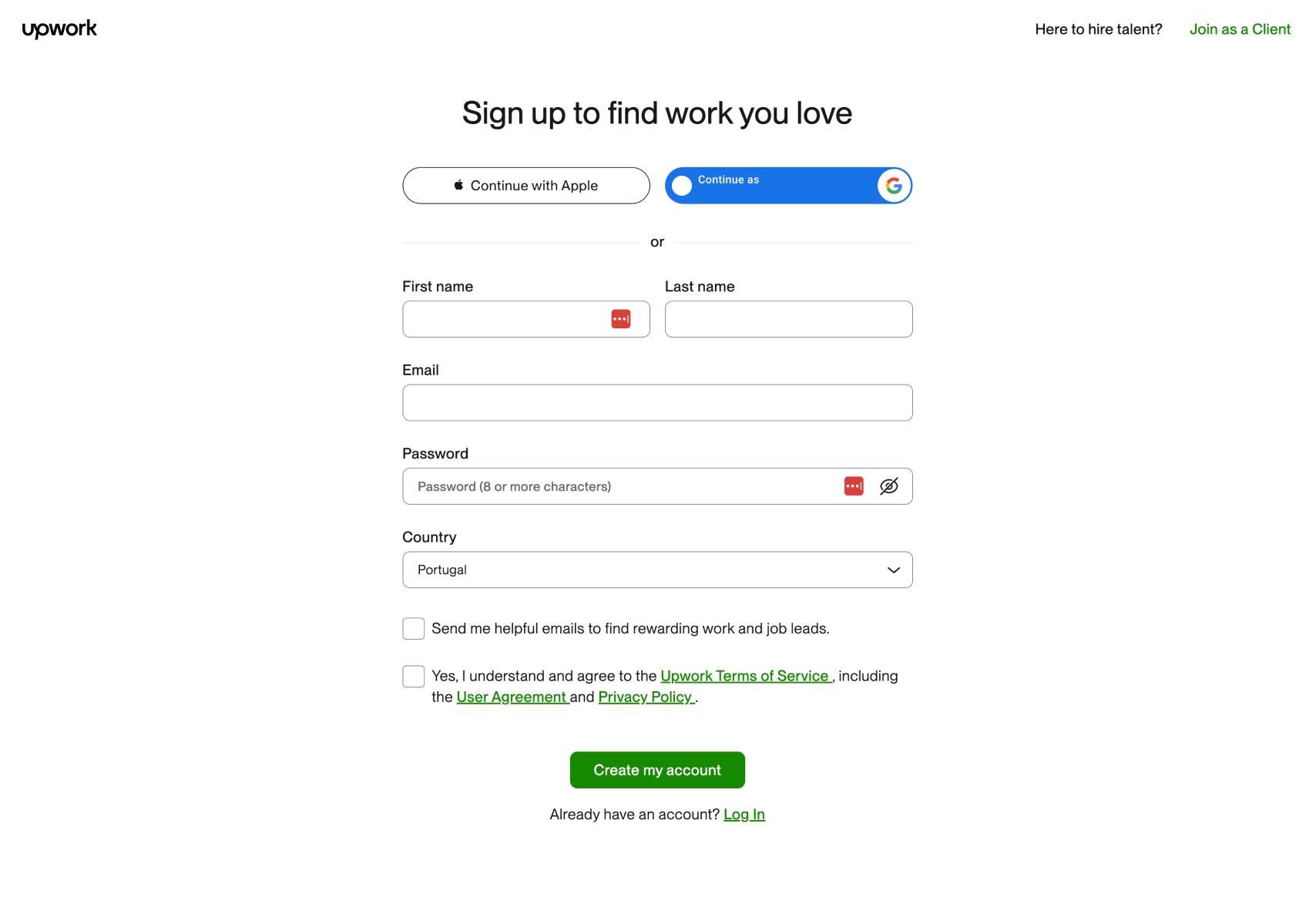Image resolution: width=1316 pixels, height=897 pixels.
Task: Click the Google logo icon
Action: coord(894,186)
